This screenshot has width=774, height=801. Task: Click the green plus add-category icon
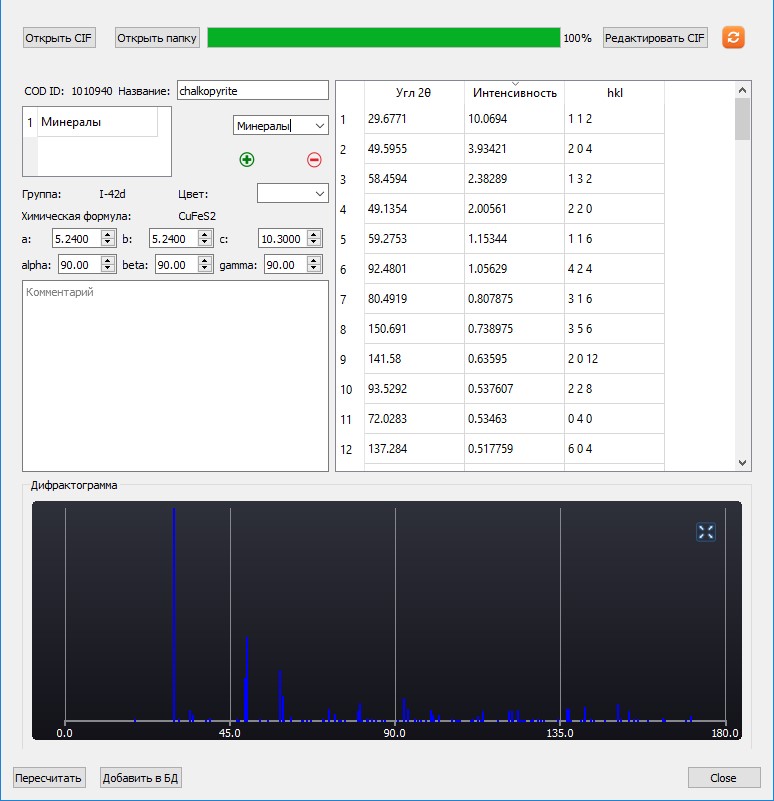(x=247, y=159)
